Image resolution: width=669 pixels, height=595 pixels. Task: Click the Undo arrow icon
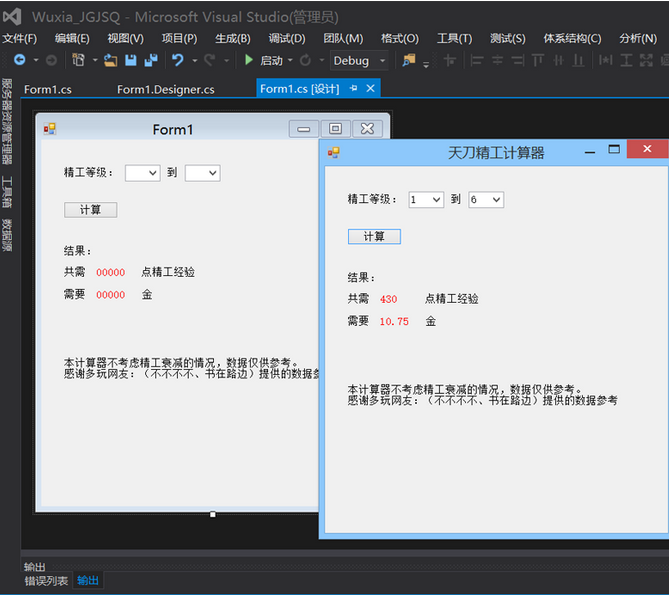pos(177,60)
